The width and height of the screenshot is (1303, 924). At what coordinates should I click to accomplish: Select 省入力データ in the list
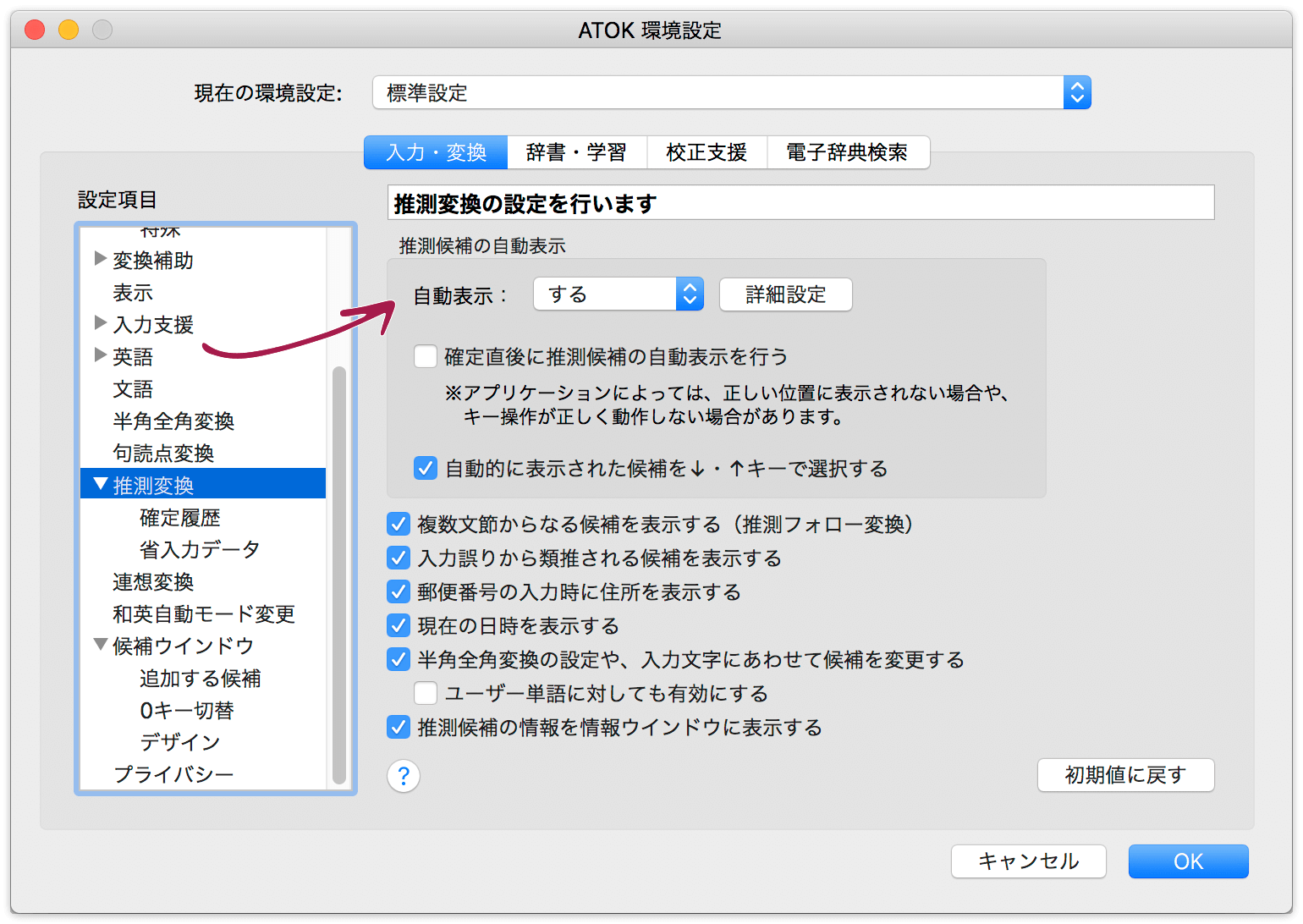pos(200,550)
